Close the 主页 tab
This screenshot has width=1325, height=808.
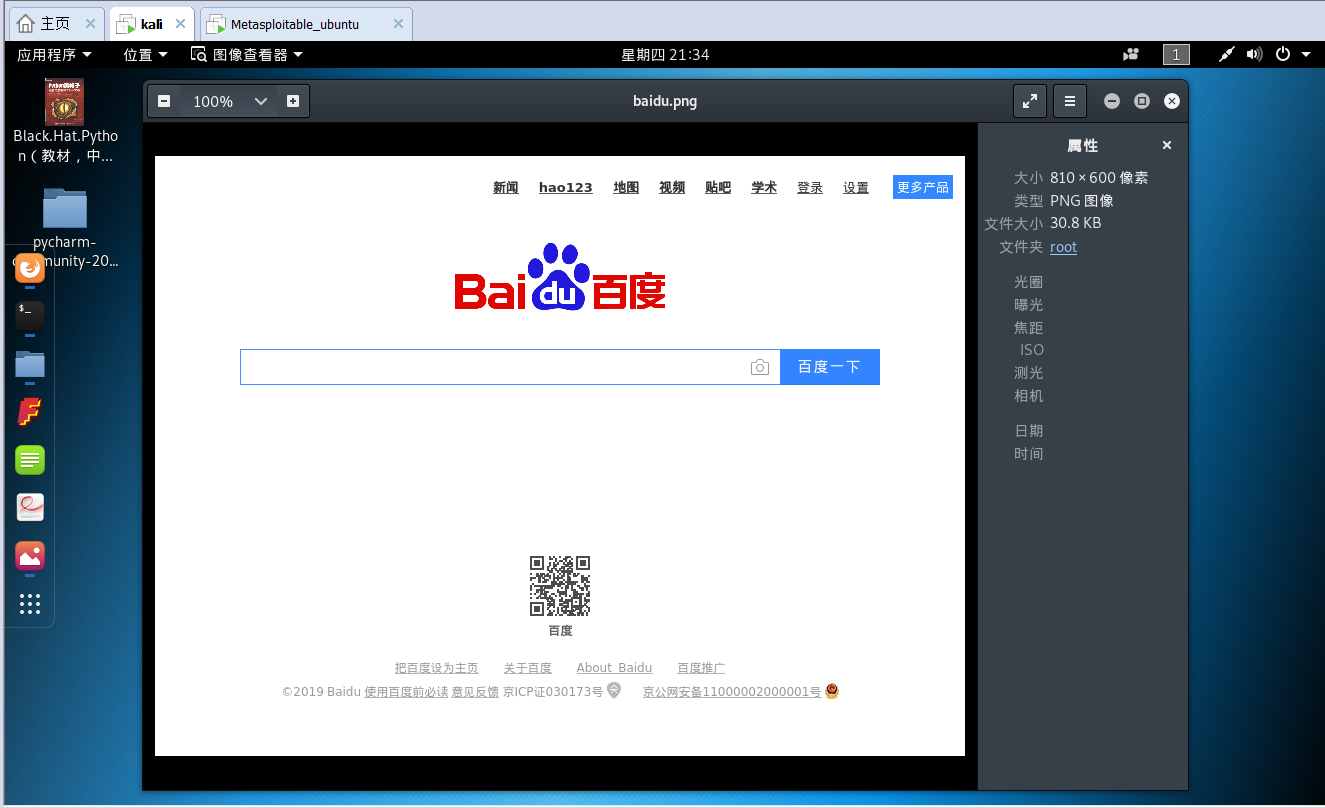(x=91, y=24)
